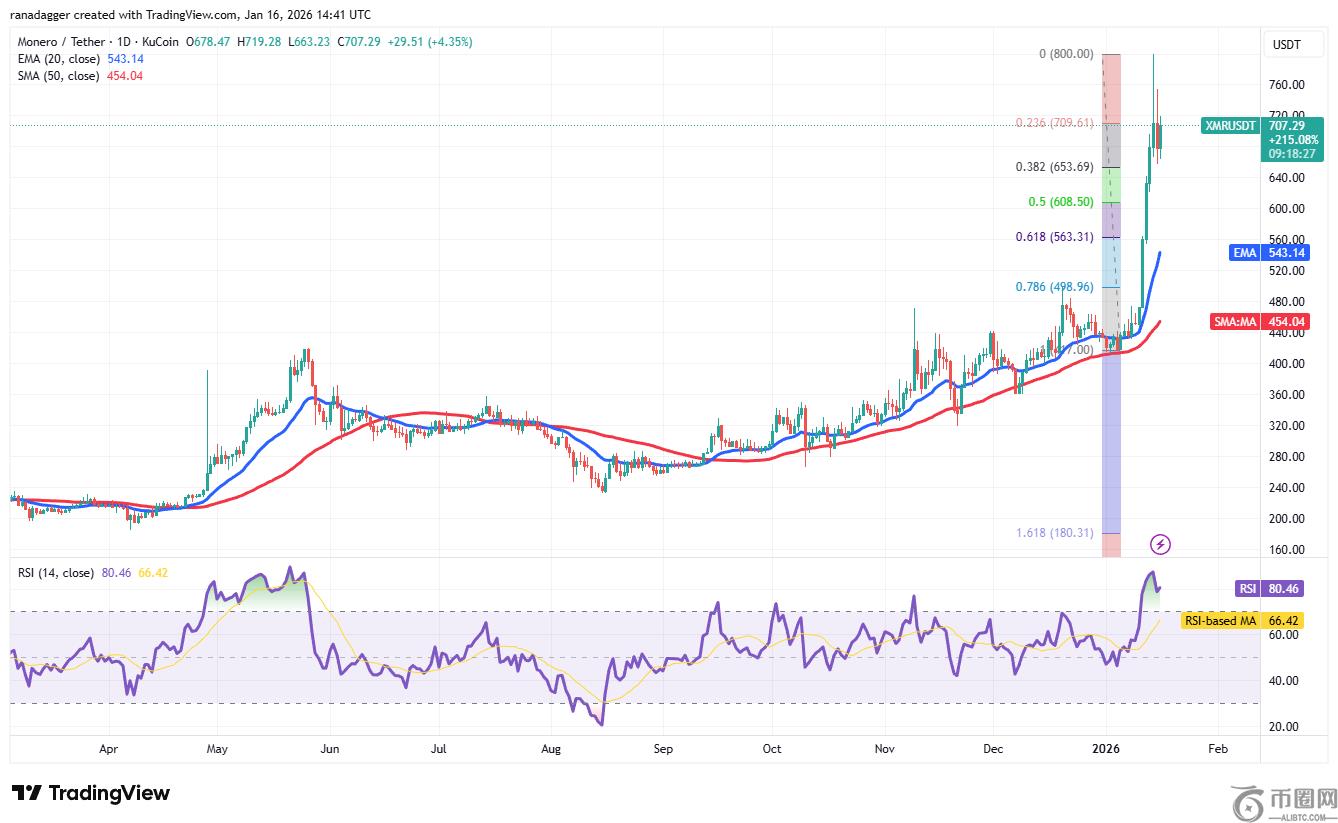Select the SMA (50, close) indicator legend
Screen dimensions: 1338x823
point(57,76)
